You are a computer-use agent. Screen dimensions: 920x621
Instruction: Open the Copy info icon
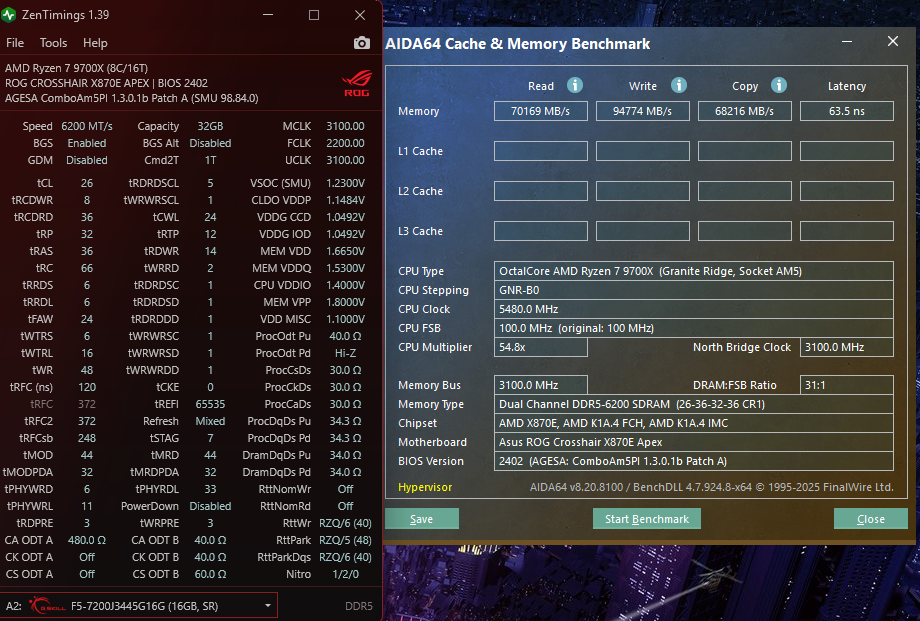click(x=779, y=85)
